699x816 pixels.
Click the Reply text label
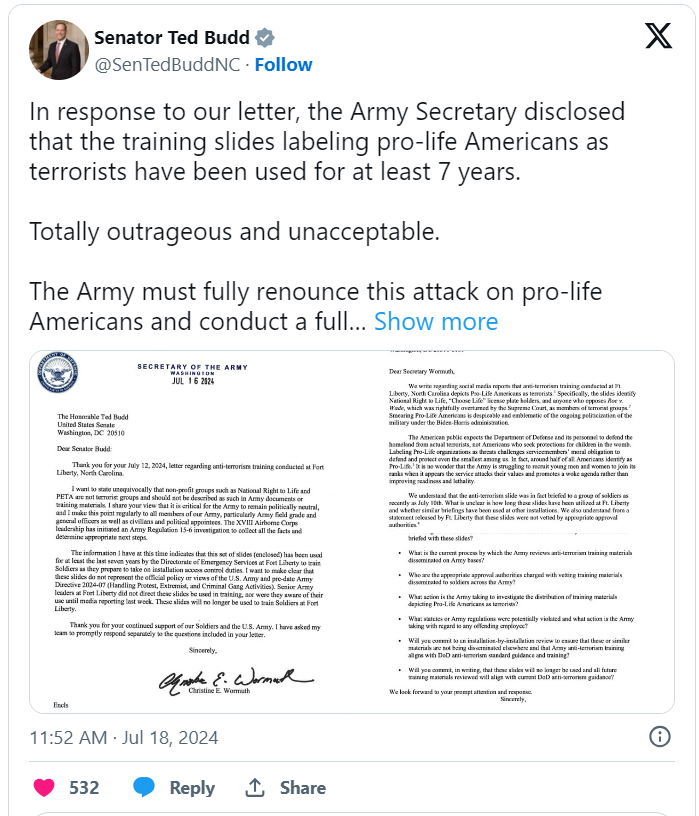[x=192, y=788]
